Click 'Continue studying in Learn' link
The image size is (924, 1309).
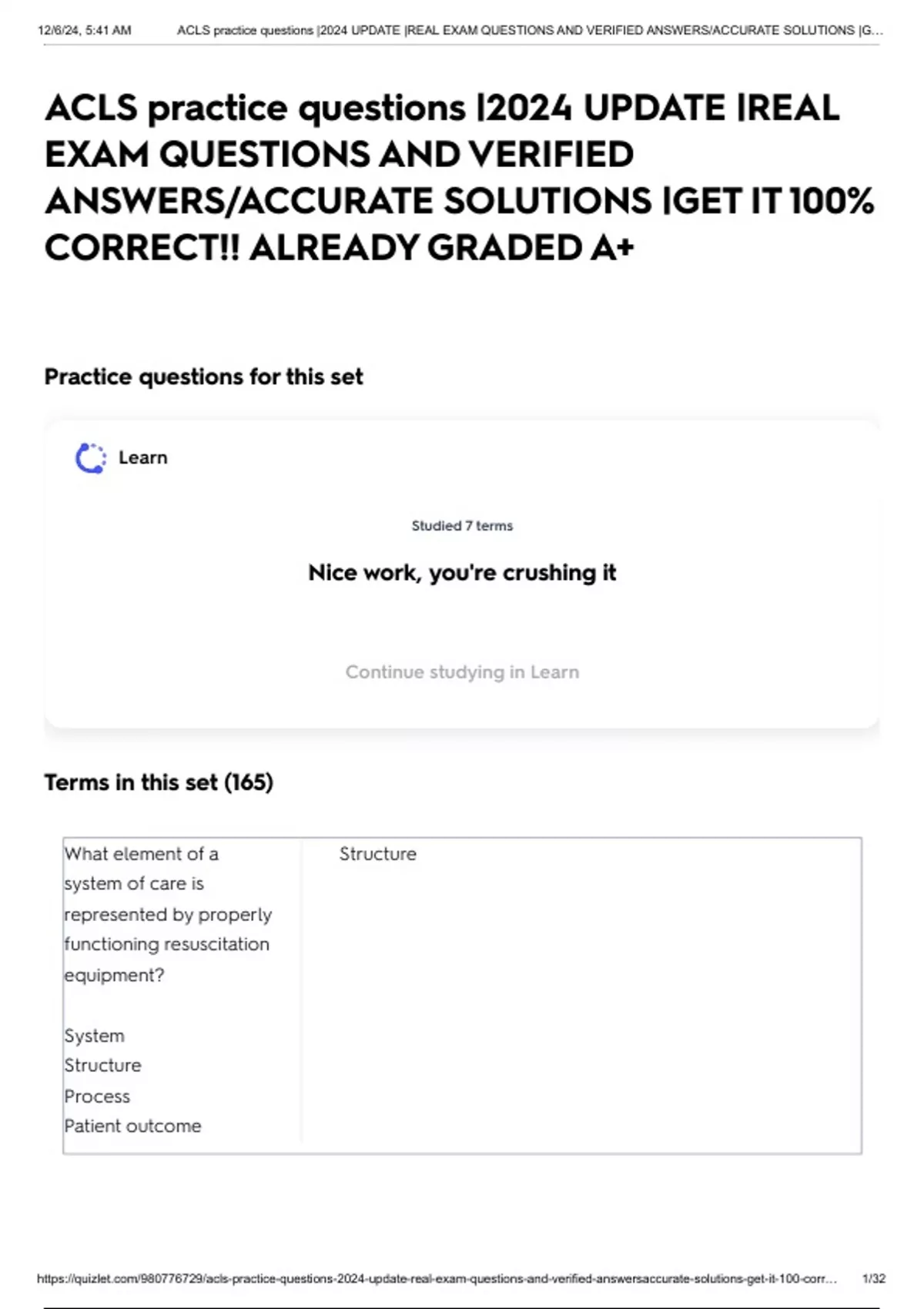click(462, 672)
